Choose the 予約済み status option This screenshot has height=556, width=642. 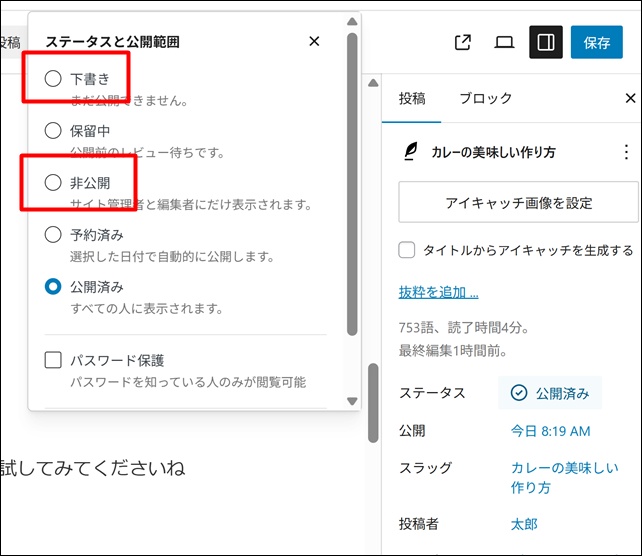click(53, 235)
